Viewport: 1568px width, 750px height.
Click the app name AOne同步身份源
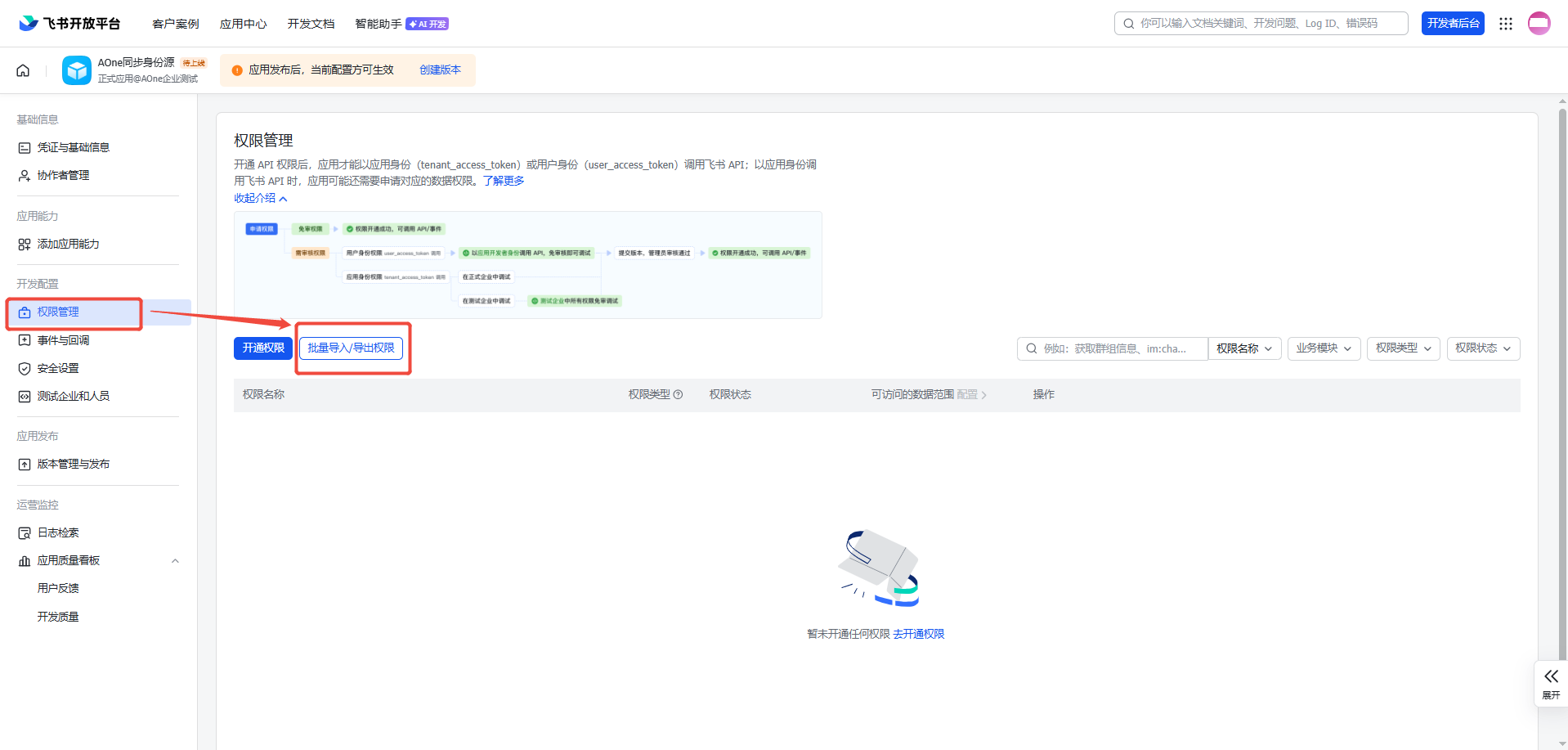137,63
